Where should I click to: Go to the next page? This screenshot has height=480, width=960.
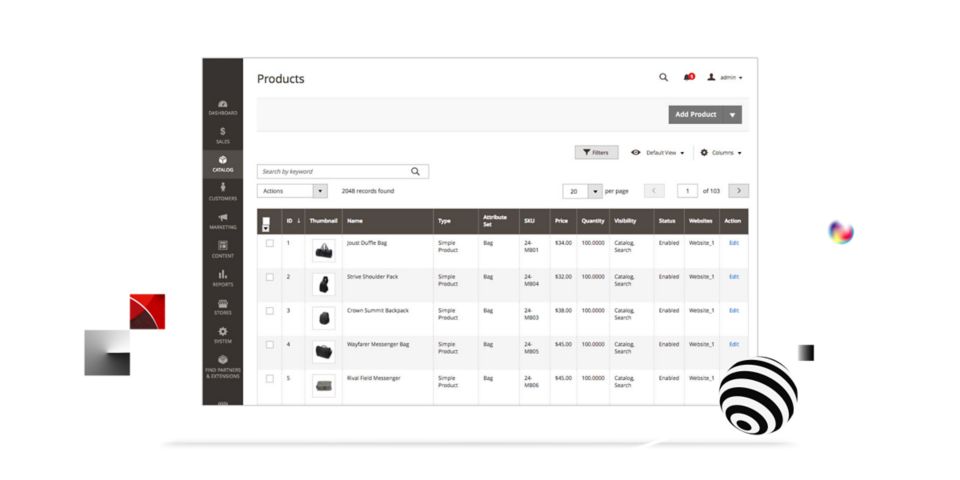[738, 191]
